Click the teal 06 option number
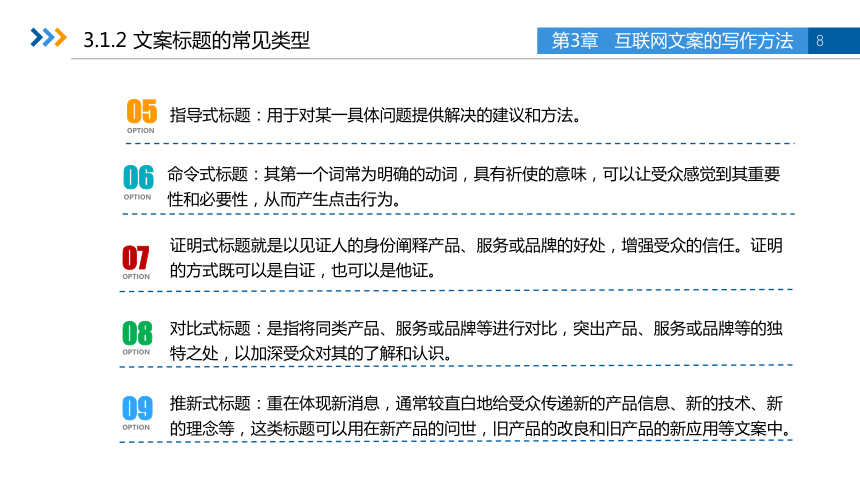 tap(138, 177)
